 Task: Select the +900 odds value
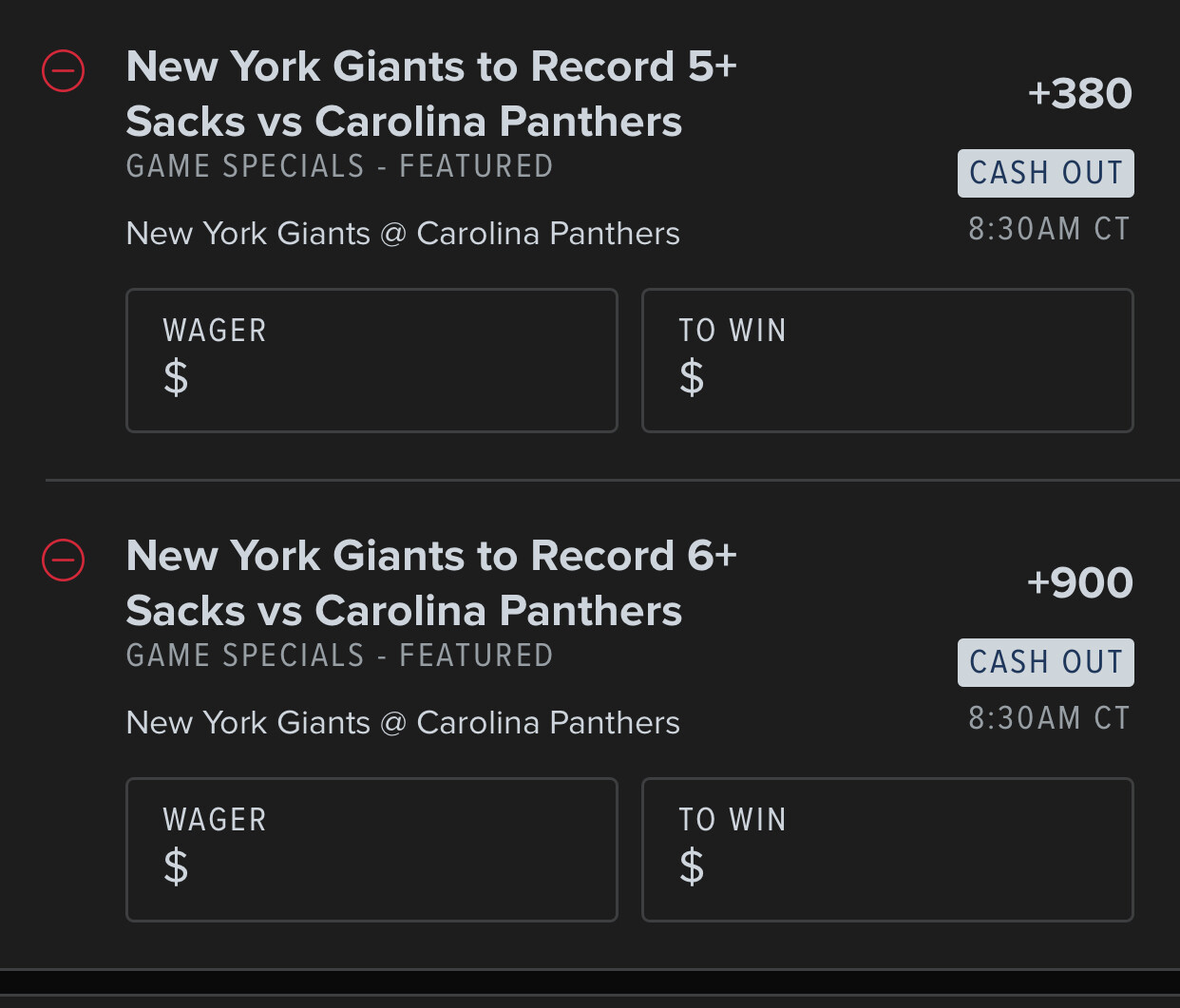1080,582
